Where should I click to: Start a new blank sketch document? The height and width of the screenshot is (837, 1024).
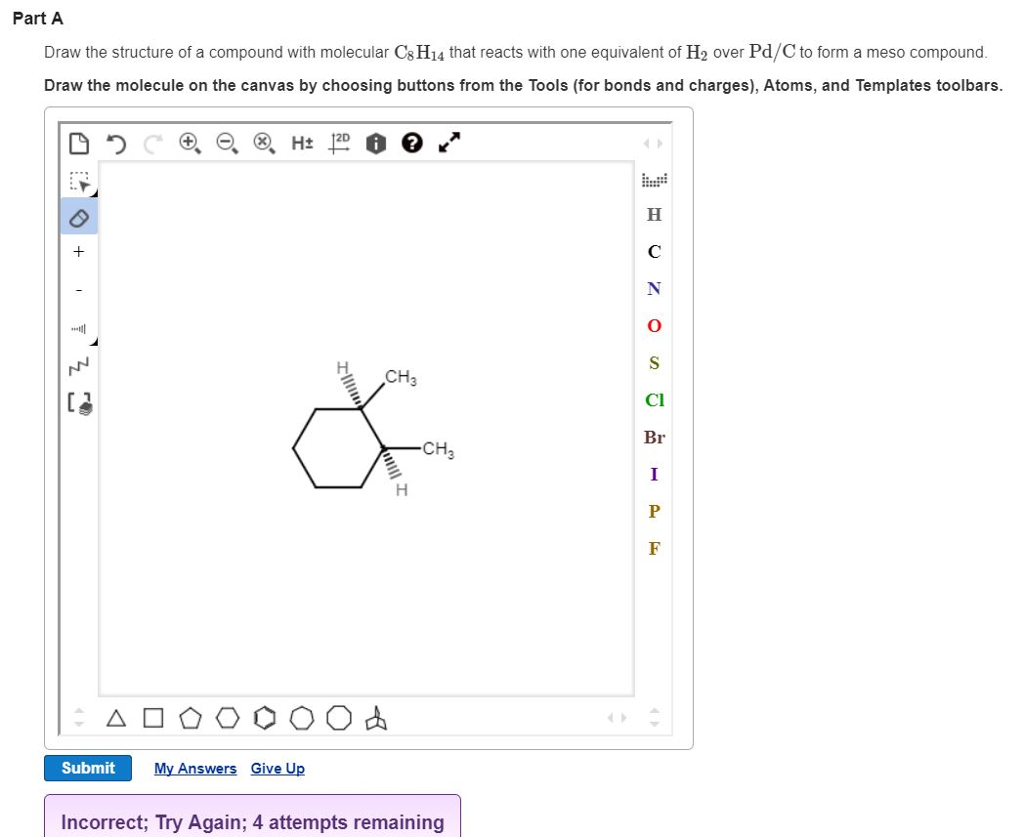pyautogui.click(x=79, y=143)
